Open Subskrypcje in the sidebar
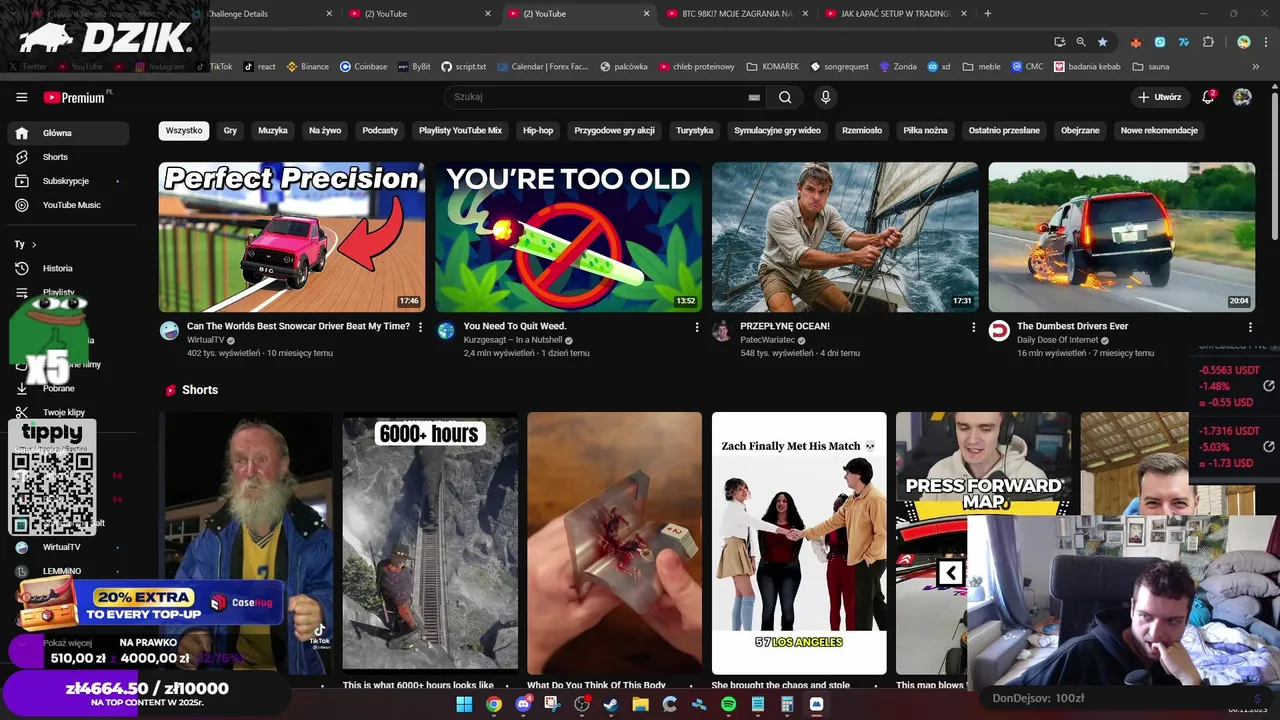Image resolution: width=1280 pixels, height=720 pixels. tap(68, 181)
